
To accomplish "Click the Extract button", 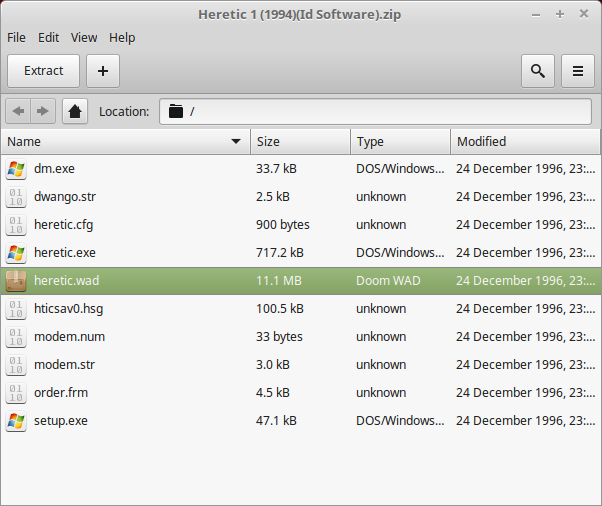I will pyautogui.click(x=43, y=71).
